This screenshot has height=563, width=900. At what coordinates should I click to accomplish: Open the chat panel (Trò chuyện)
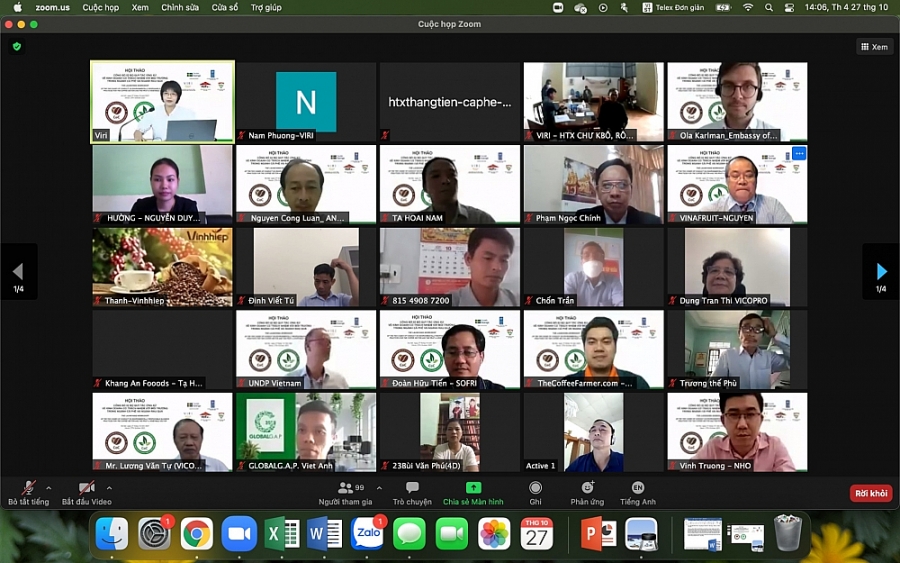(412, 489)
